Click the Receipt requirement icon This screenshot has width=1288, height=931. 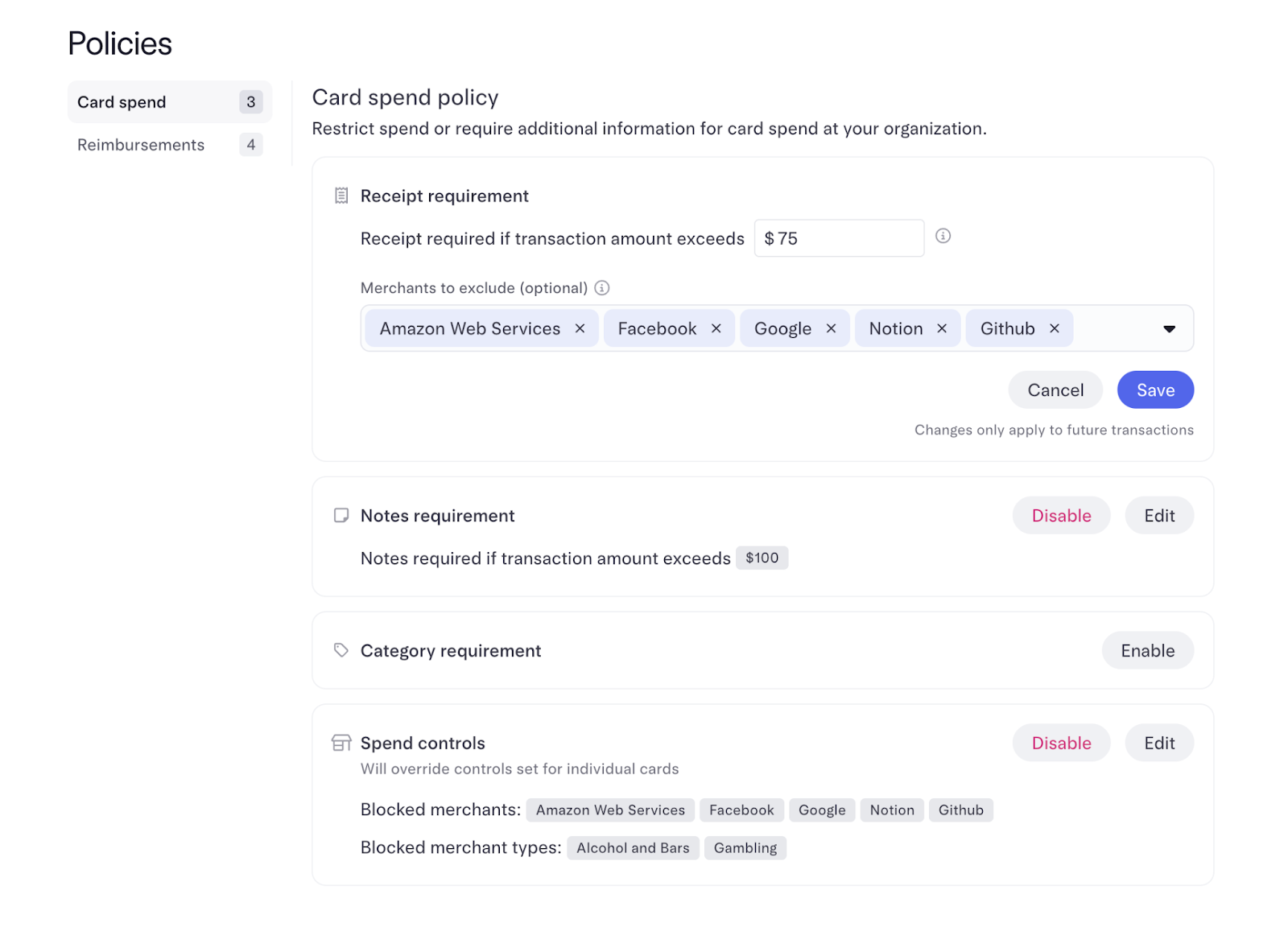click(x=341, y=195)
